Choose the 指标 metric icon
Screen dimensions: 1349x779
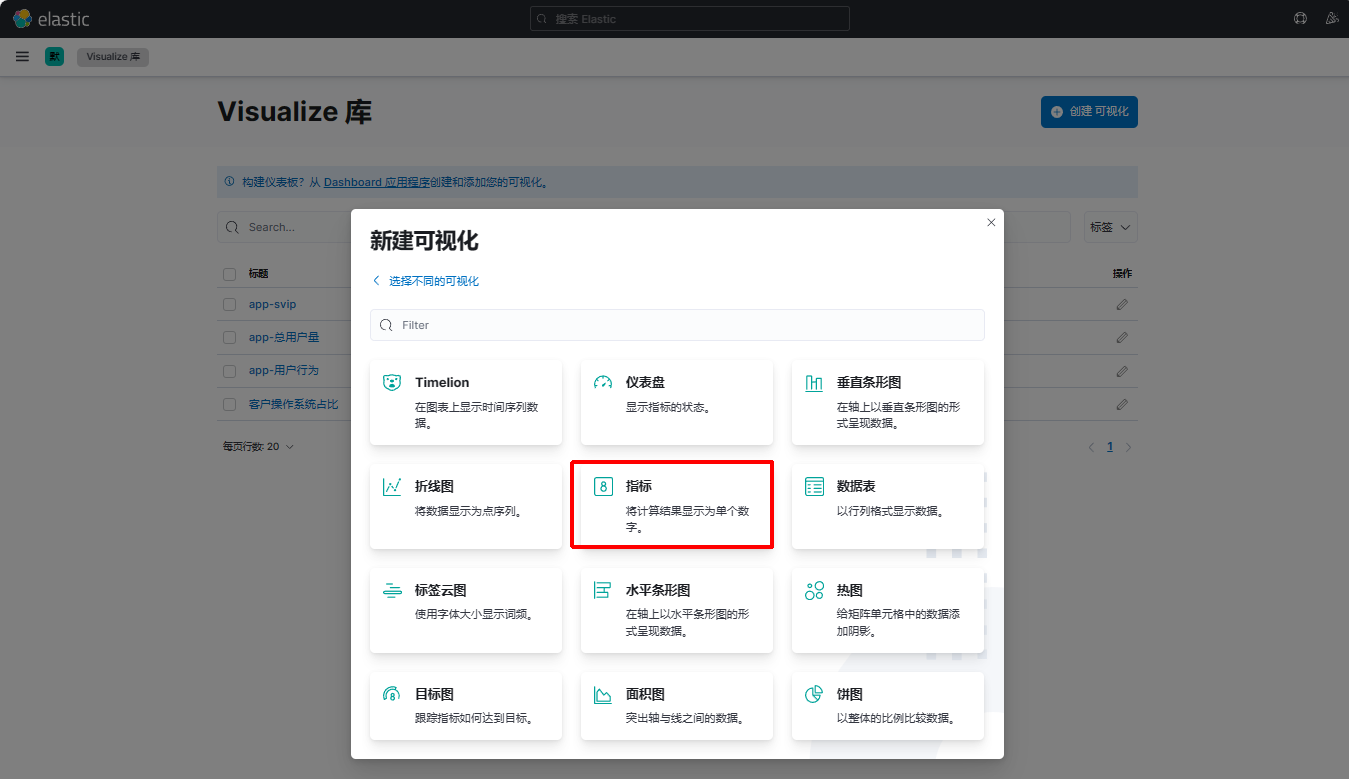point(603,487)
